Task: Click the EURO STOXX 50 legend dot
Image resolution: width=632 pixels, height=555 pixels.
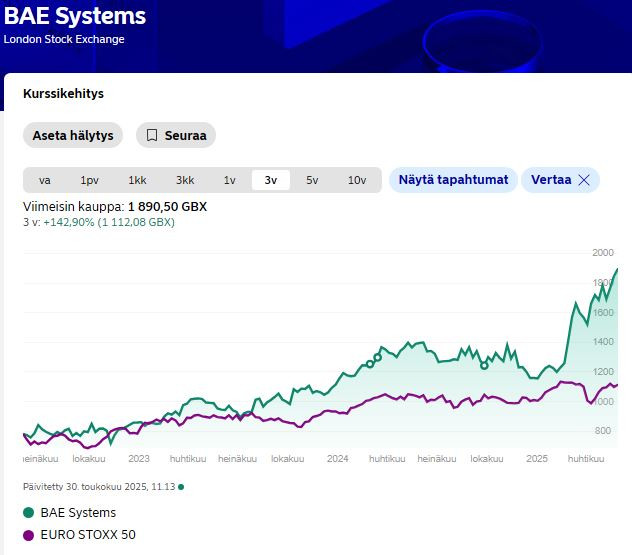Action: (29, 535)
